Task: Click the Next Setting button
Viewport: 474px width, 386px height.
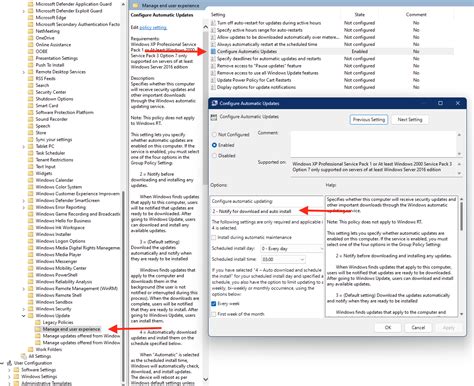Action: [410, 120]
